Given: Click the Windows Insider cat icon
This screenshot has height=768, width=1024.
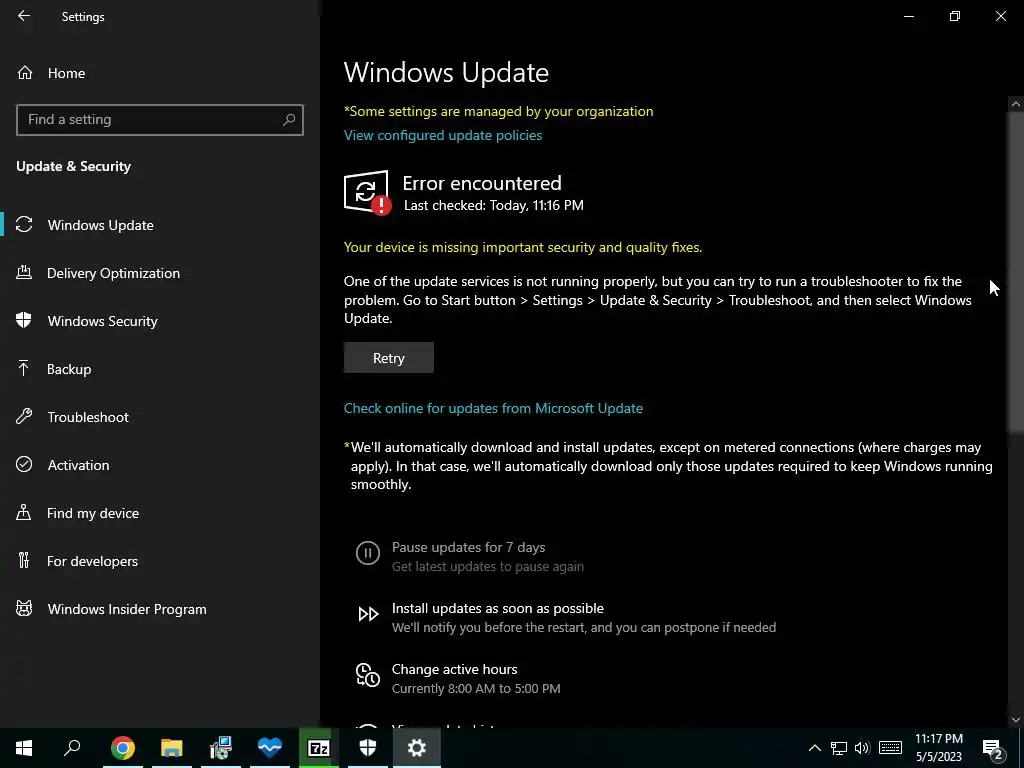Looking at the screenshot, I should (x=24, y=609).
